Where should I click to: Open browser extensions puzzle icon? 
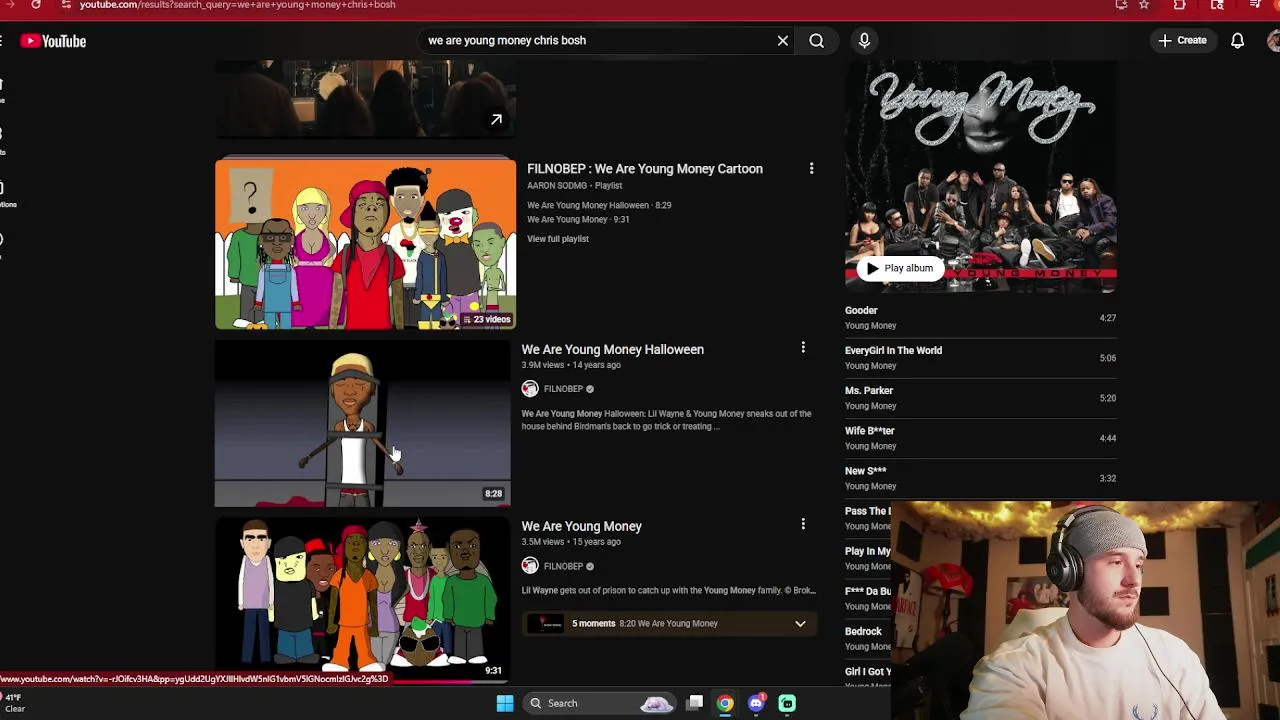coord(1180,5)
